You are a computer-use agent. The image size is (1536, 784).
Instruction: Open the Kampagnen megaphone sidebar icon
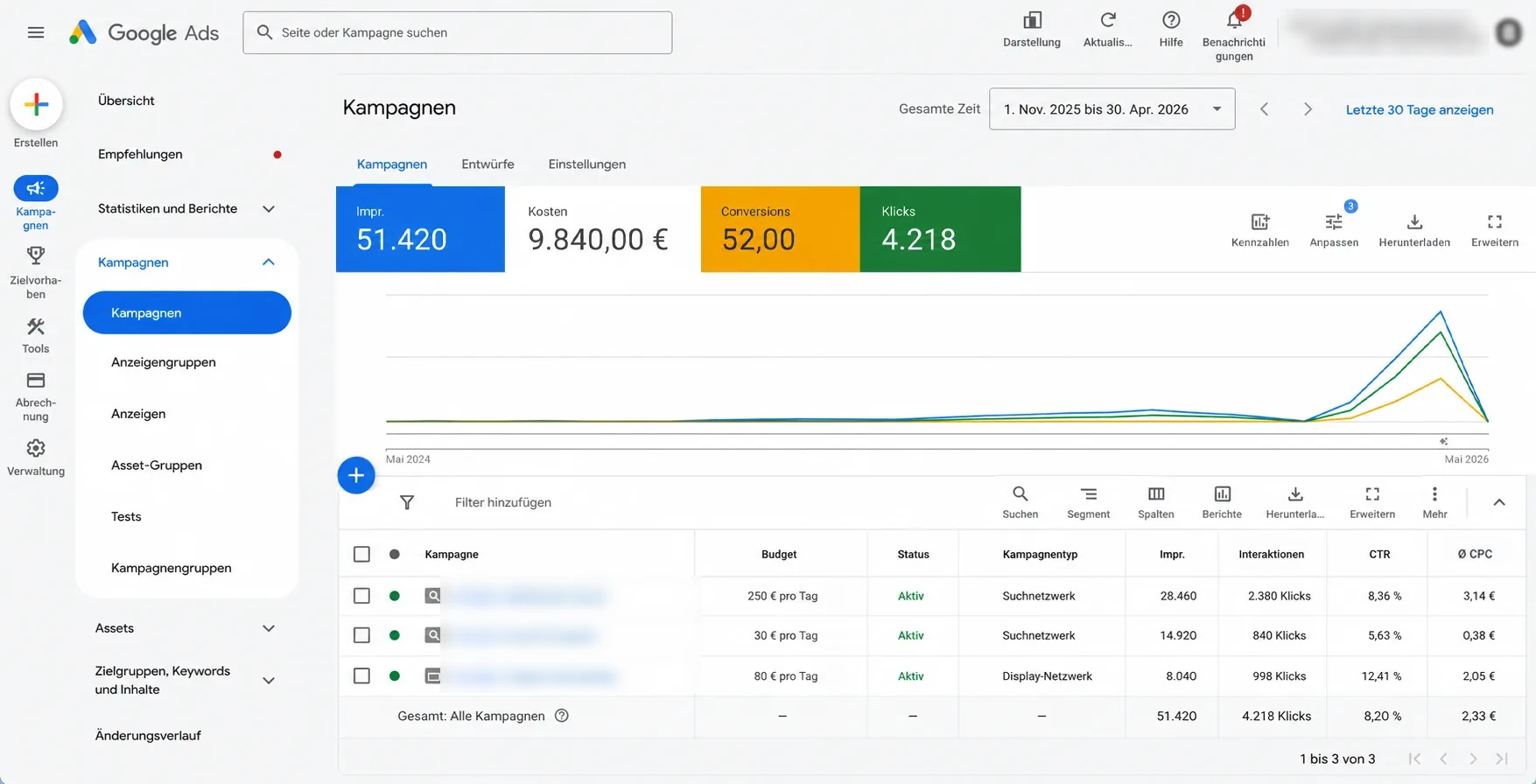point(36,188)
